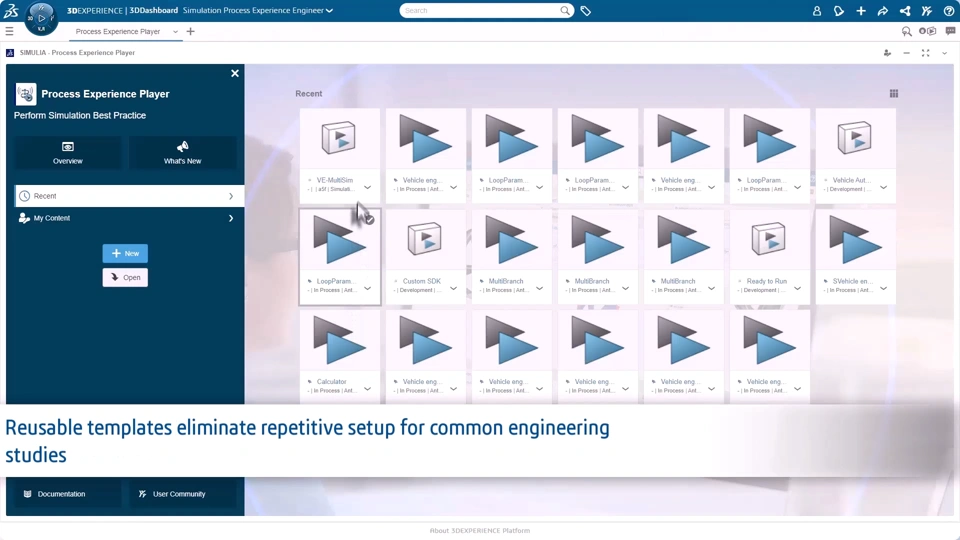Click About 3DEXPERIENCE Platform link
Viewport: 960px width, 540px height.
pyautogui.click(x=480, y=531)
